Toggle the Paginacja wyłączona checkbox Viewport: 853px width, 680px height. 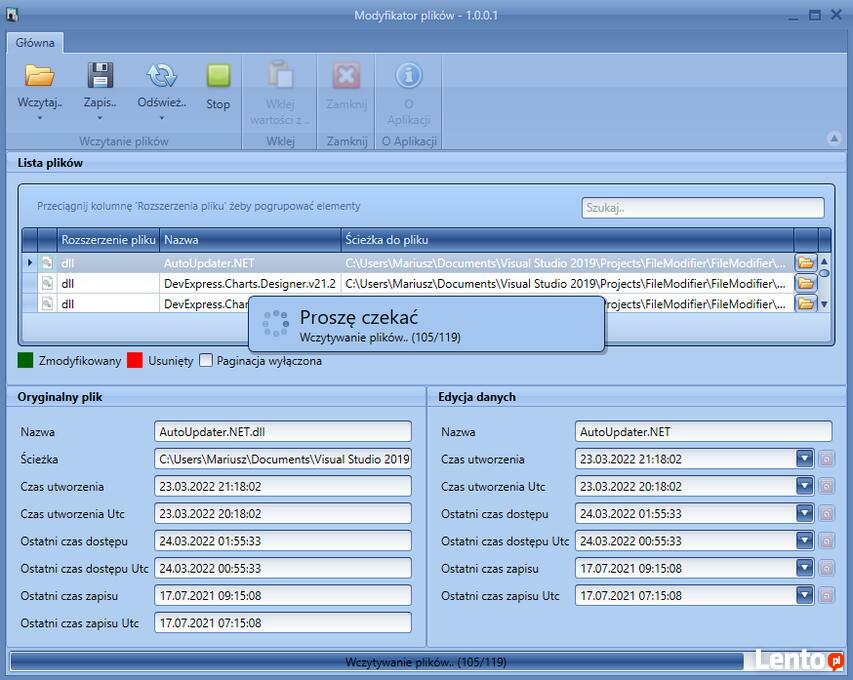pyautogui.click(x=206, y=361)
